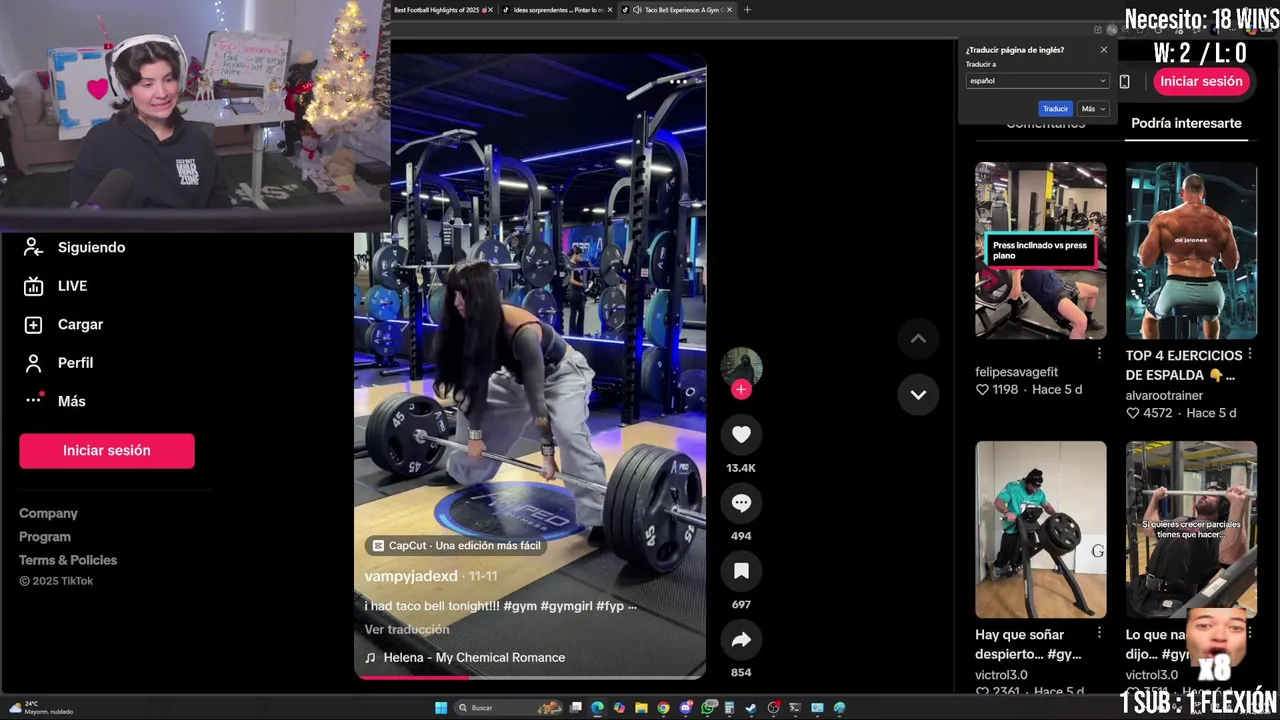
Task: Open weather widget showing 24°C
Action: click(x=42, y=708)
